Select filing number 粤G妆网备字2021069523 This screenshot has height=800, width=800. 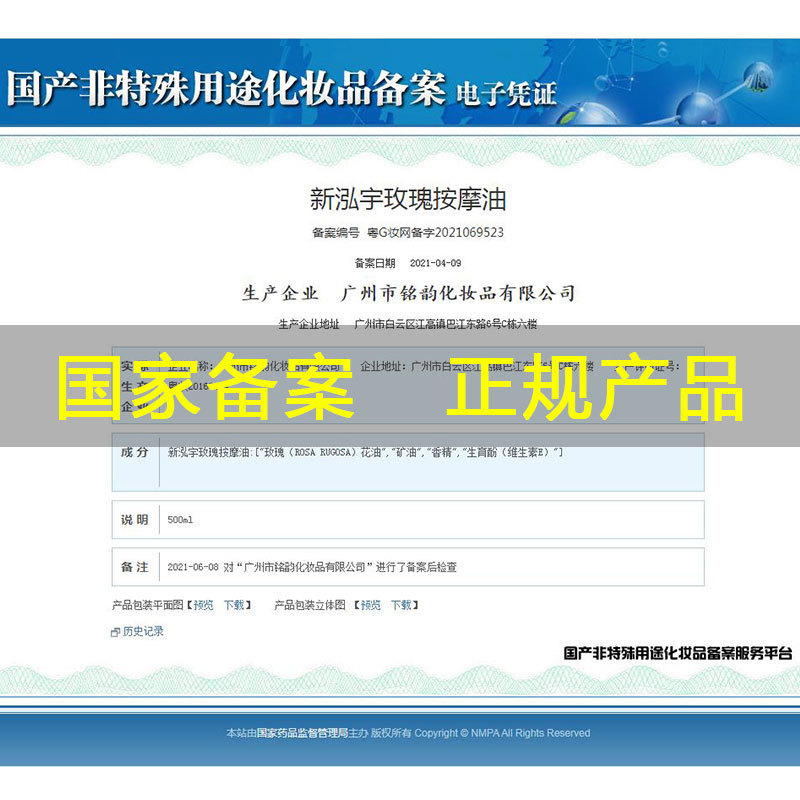coord(435,233)
